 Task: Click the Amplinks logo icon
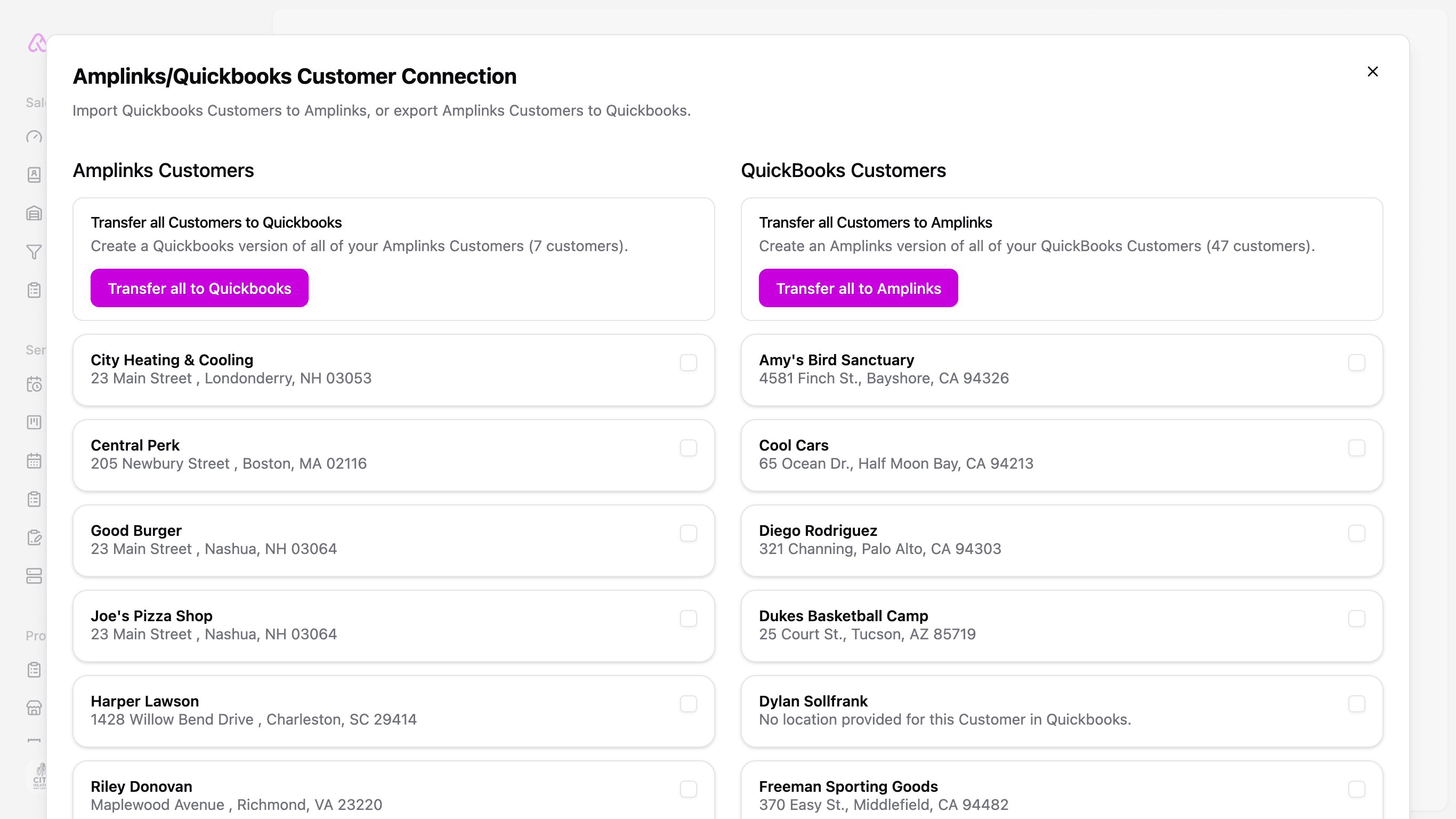pos(36,43)
